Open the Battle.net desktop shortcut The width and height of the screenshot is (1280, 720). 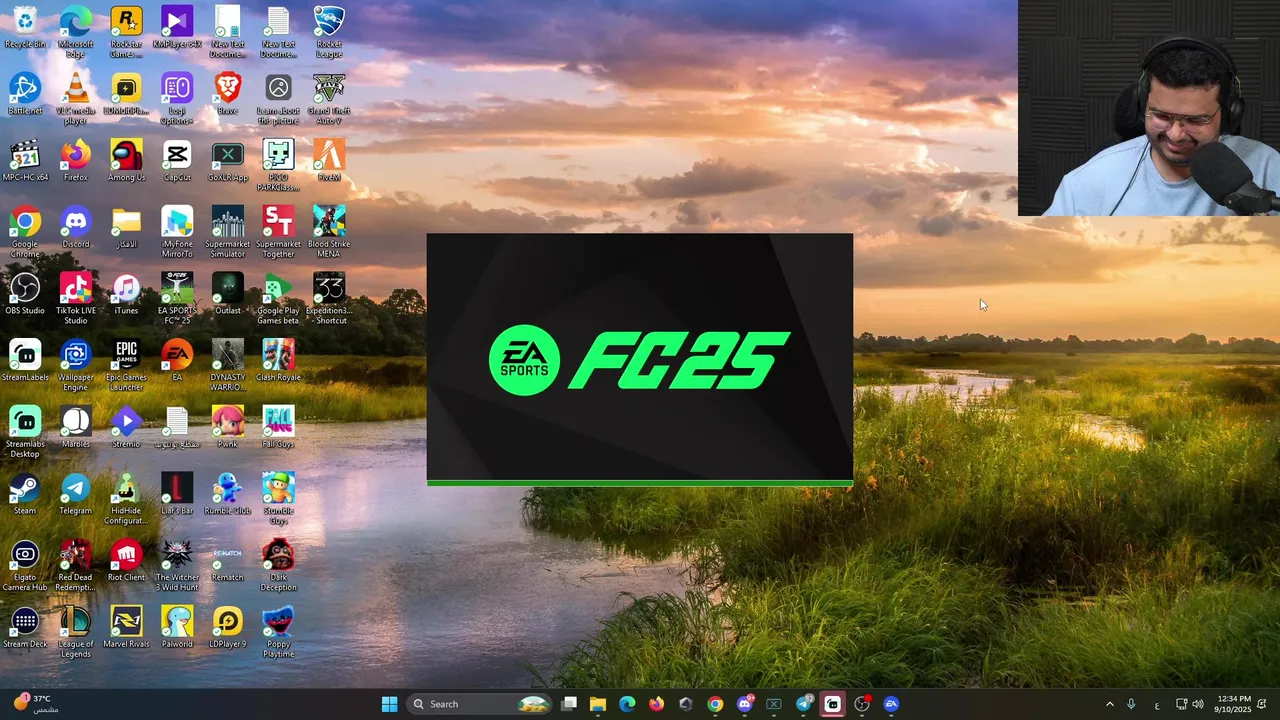(x=25, y=94)
